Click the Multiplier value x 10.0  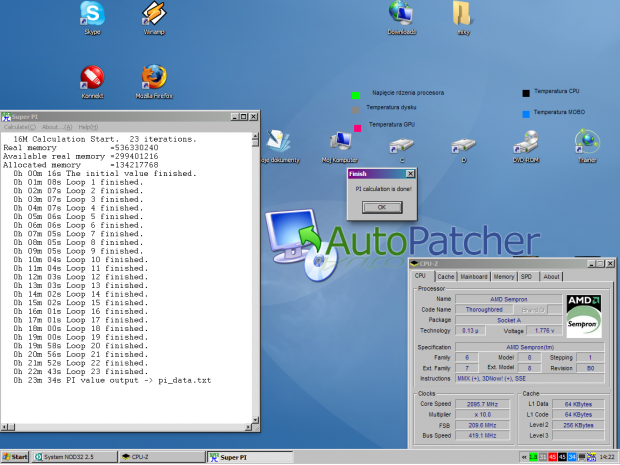(482, 414)
